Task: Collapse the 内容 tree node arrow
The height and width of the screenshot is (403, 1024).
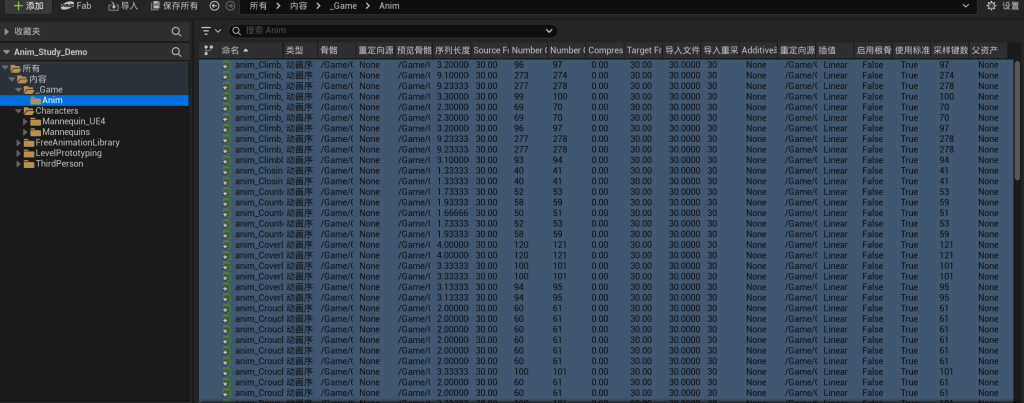Action: [x=12, y=79]
